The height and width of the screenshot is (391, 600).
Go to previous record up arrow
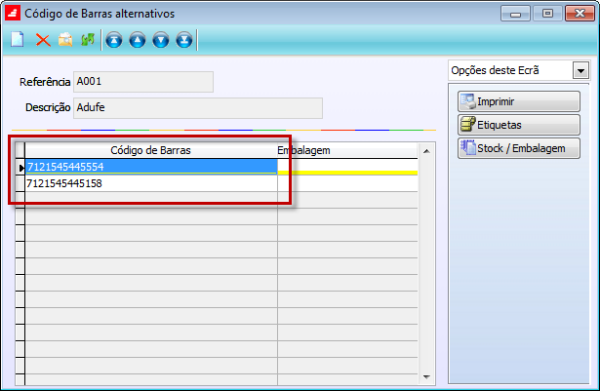pos(137,40)
